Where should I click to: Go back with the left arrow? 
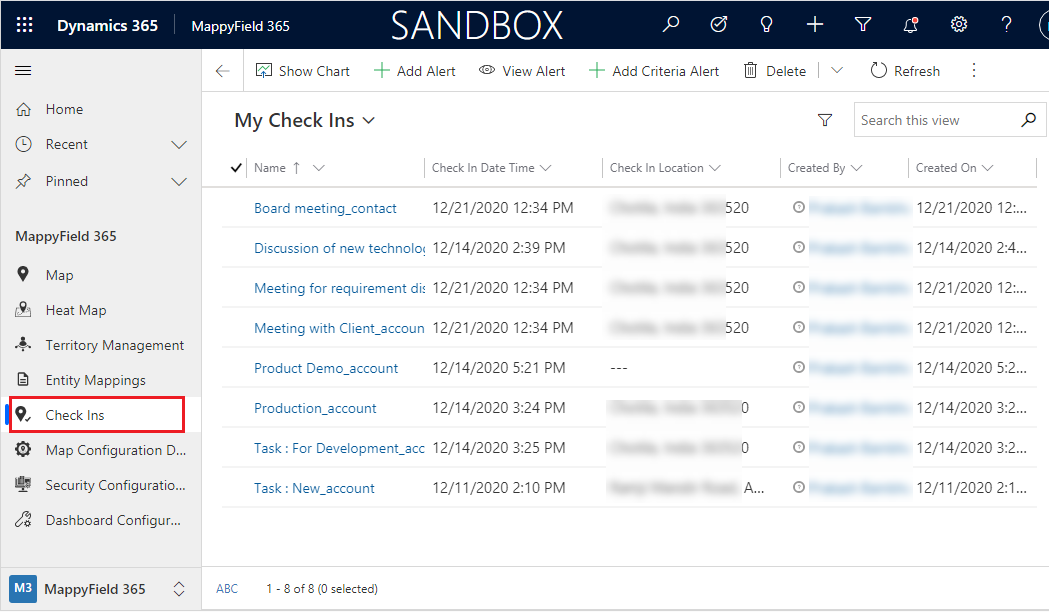[x=223, y=71]
